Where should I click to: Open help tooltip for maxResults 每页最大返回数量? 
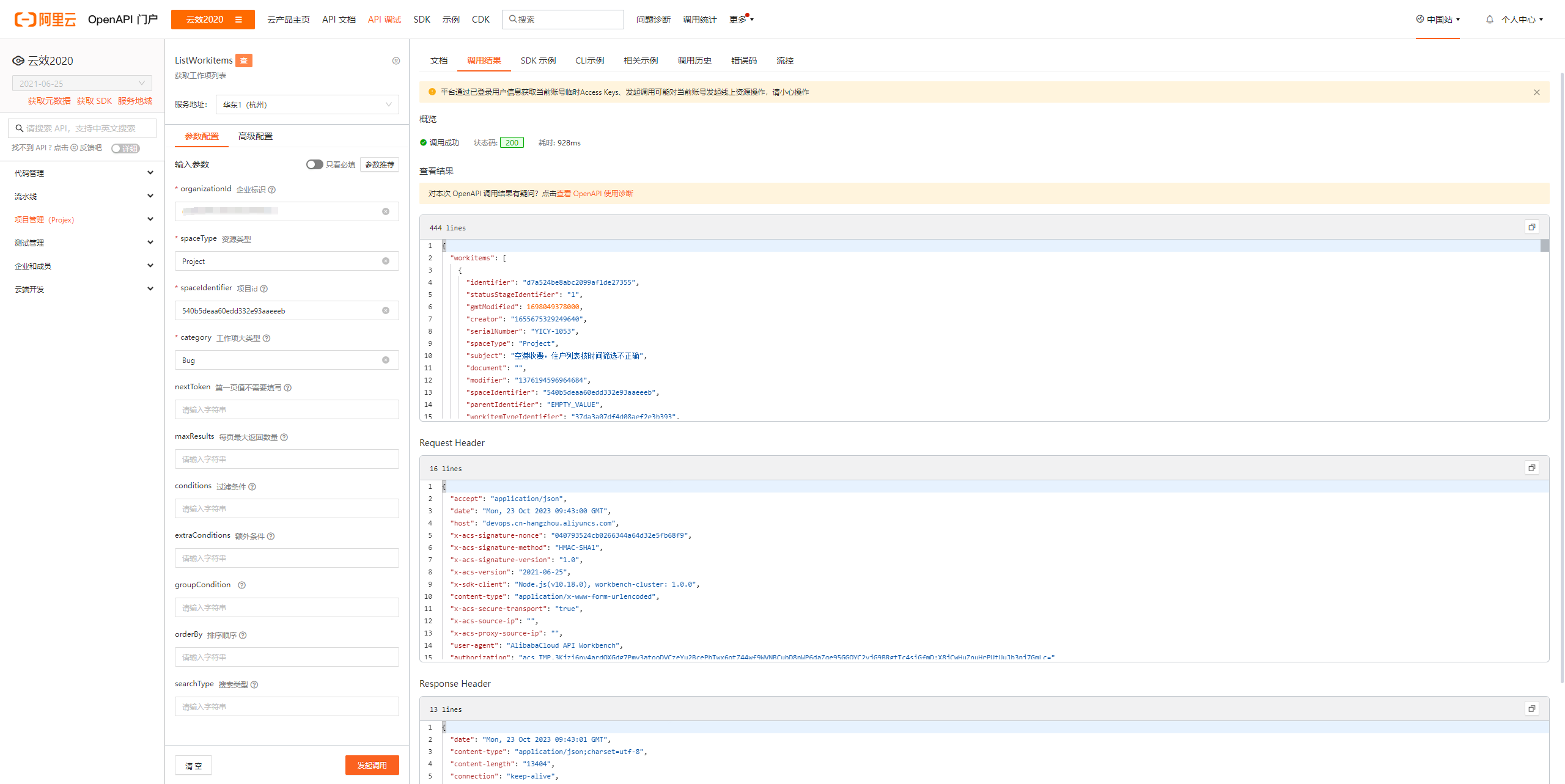tap(284, 437)
